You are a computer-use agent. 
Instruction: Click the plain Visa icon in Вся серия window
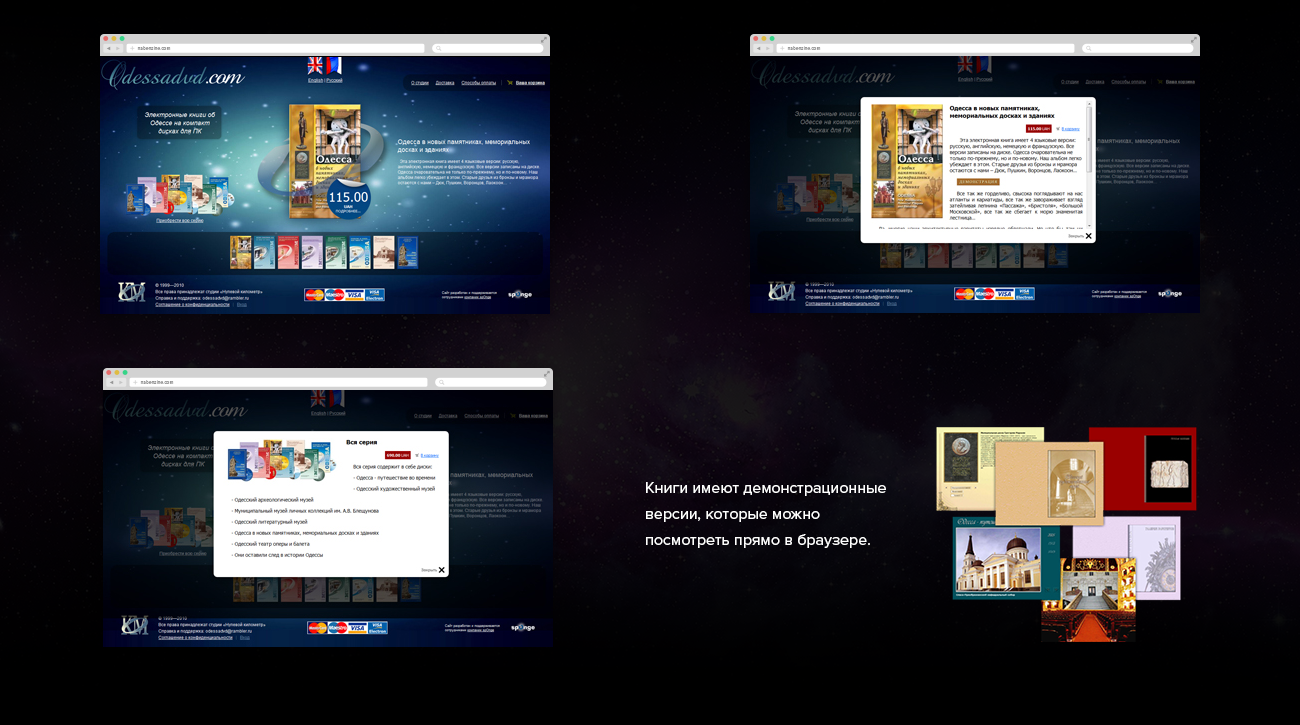(358, 628)
